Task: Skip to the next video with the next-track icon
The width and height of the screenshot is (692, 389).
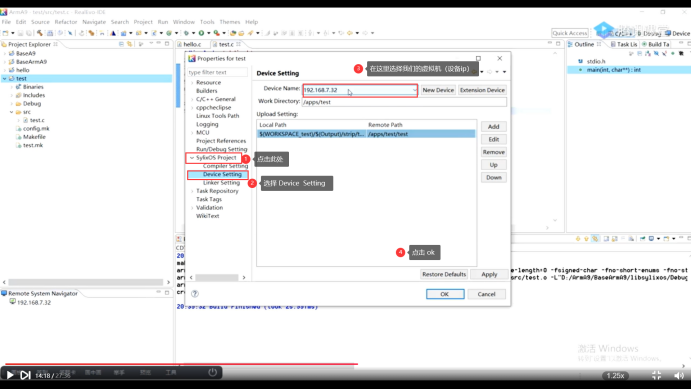Action: [x=25, y=375]
